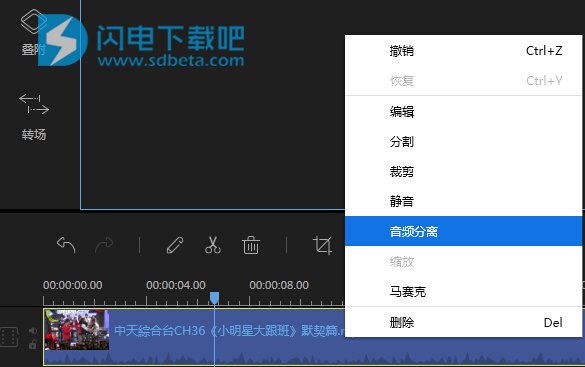The height and width of the screenshot is (367, 585).
Task: Select 马赛克 in the context menu
Action: 463,291
